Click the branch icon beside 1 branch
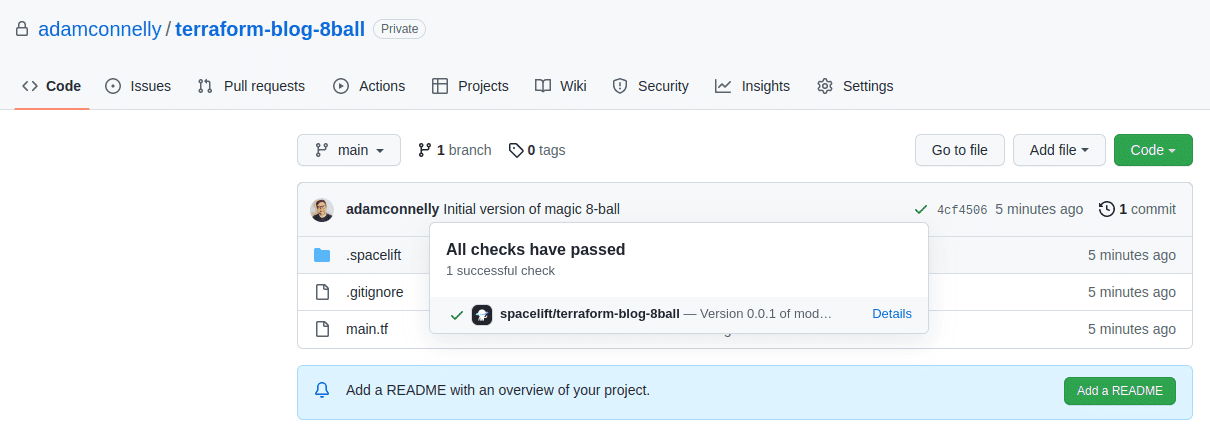 point(424,150)
